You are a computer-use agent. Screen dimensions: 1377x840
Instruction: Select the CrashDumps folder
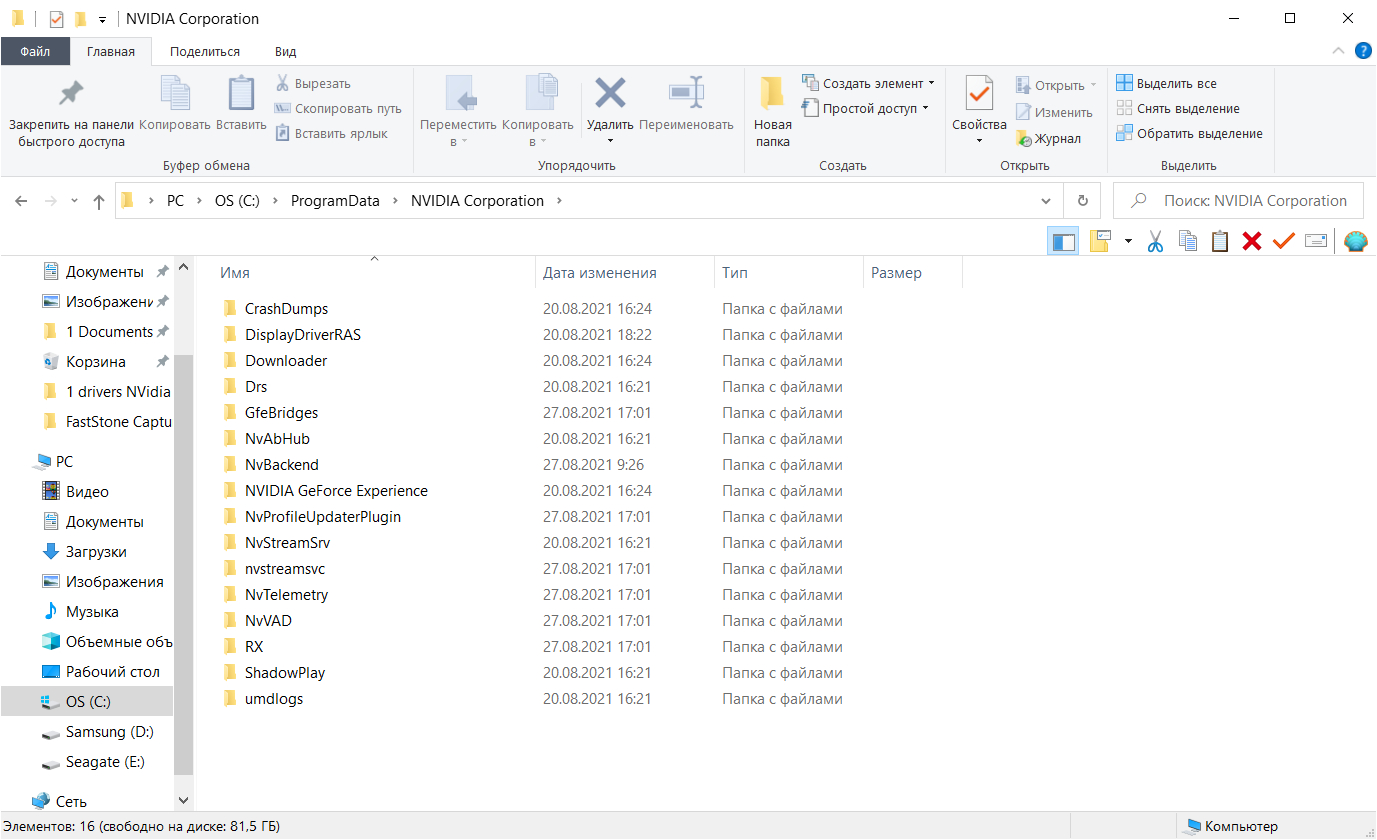point(286,309)
